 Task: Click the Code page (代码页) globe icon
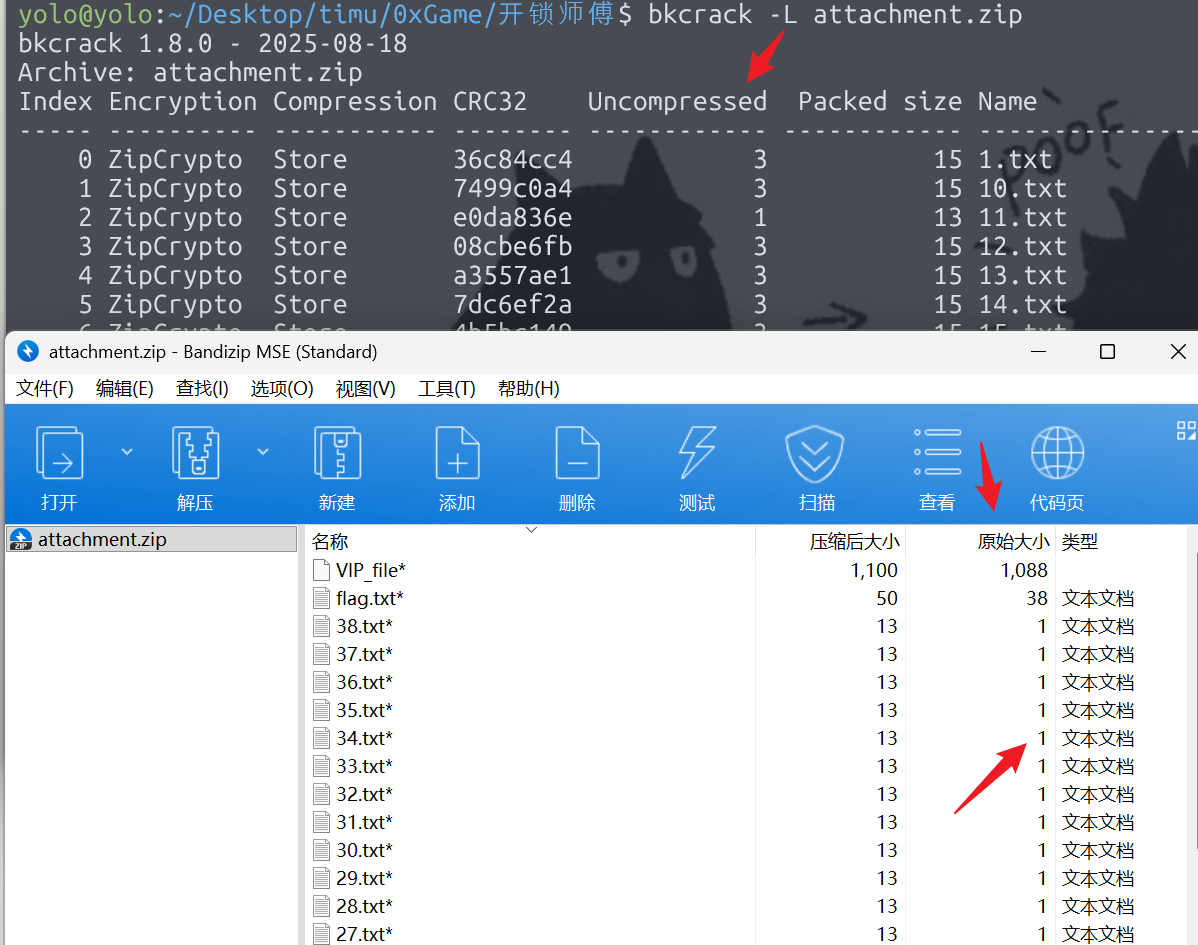pos(1057,455)
